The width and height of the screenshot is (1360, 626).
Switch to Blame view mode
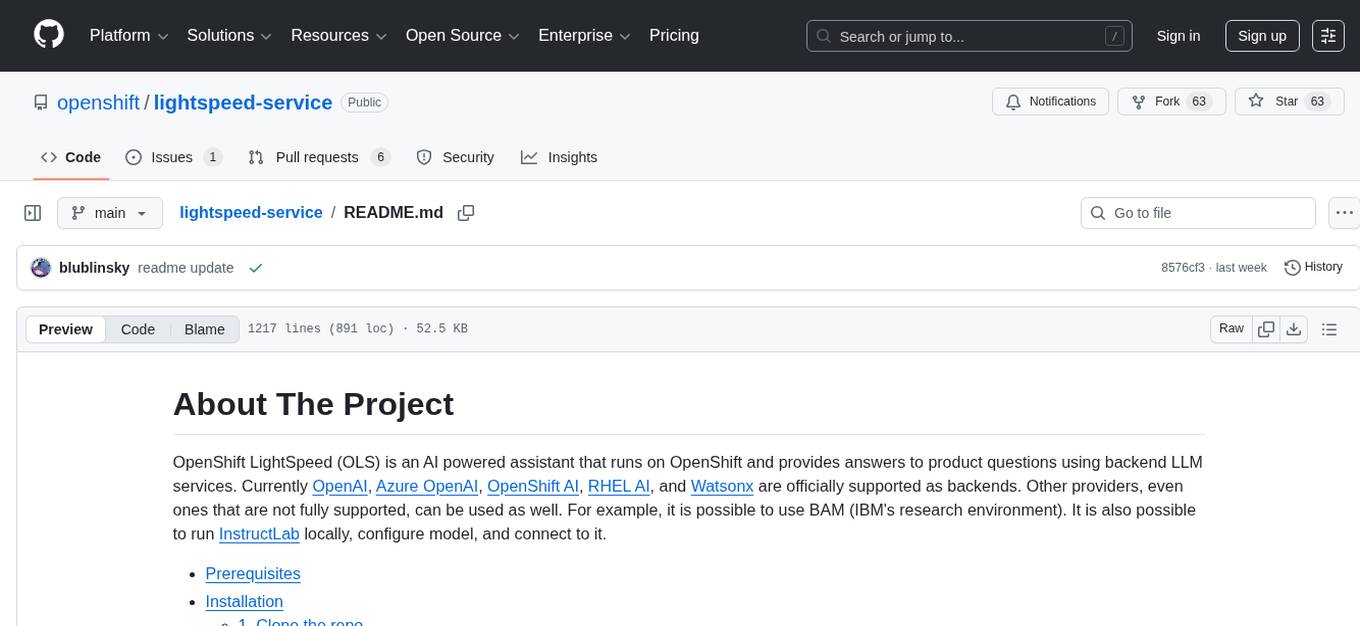tap(204, 329)
